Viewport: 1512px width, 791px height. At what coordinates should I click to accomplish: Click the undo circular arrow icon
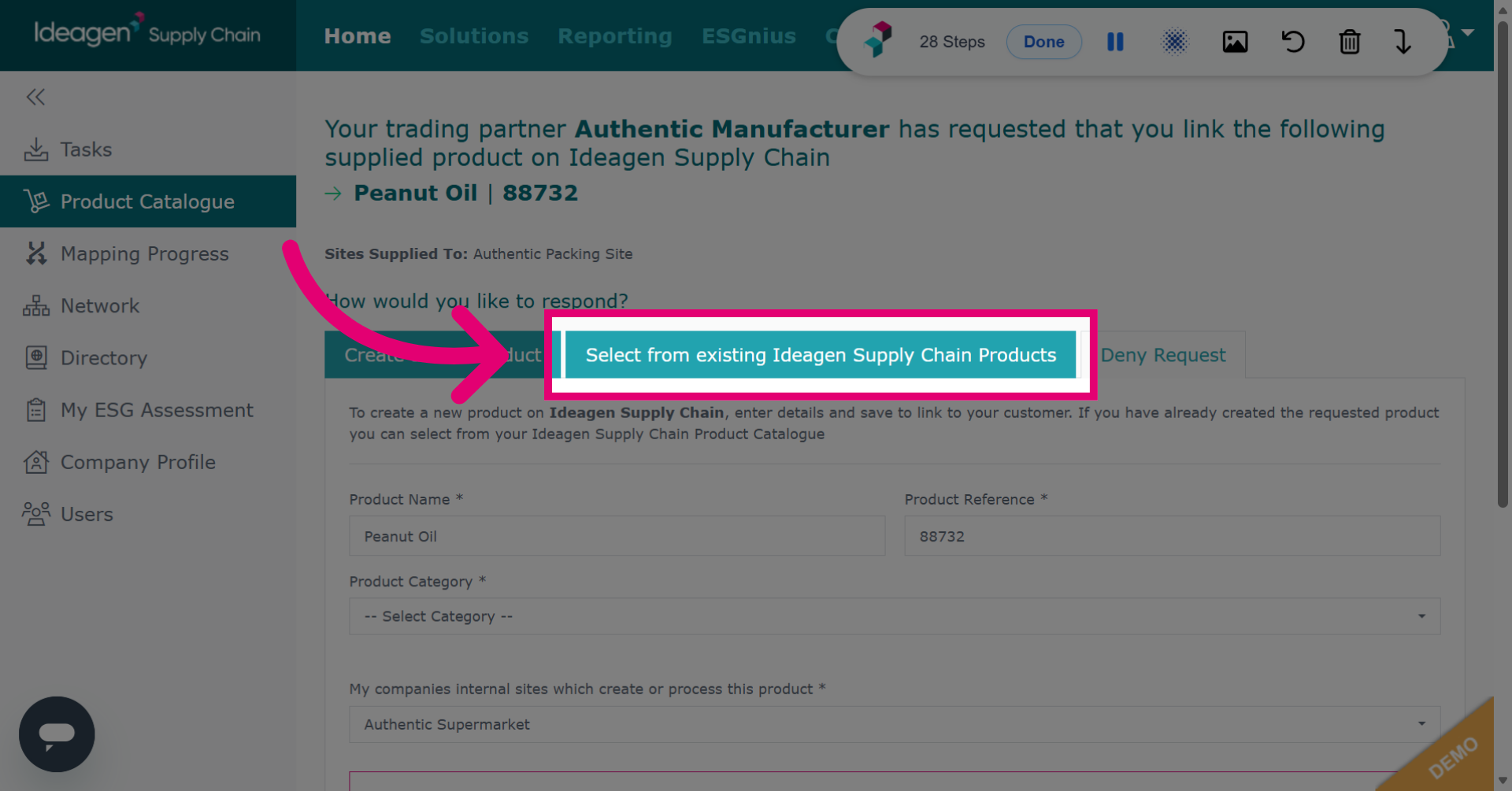1292,42
